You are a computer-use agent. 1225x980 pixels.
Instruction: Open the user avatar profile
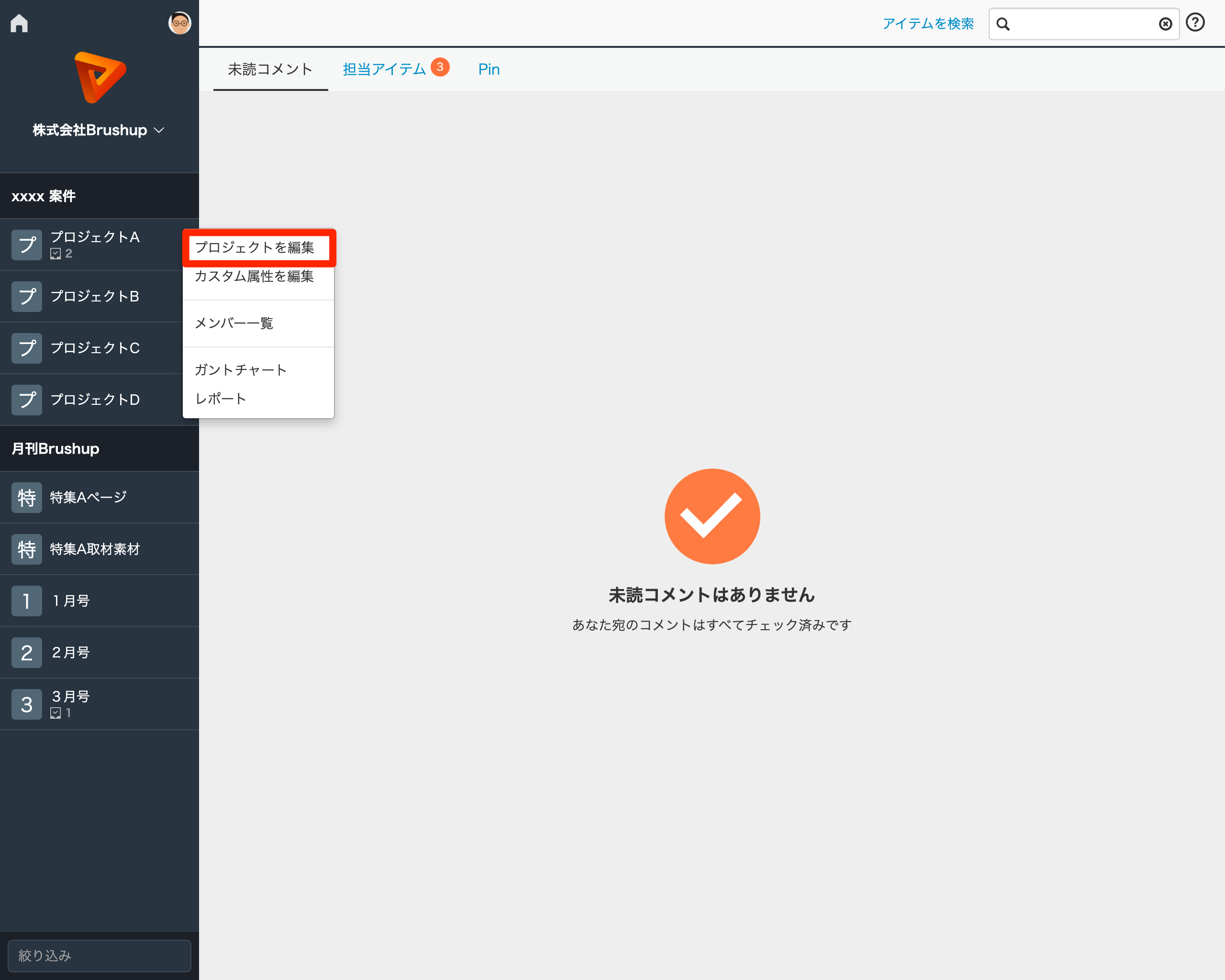[179, 23]
